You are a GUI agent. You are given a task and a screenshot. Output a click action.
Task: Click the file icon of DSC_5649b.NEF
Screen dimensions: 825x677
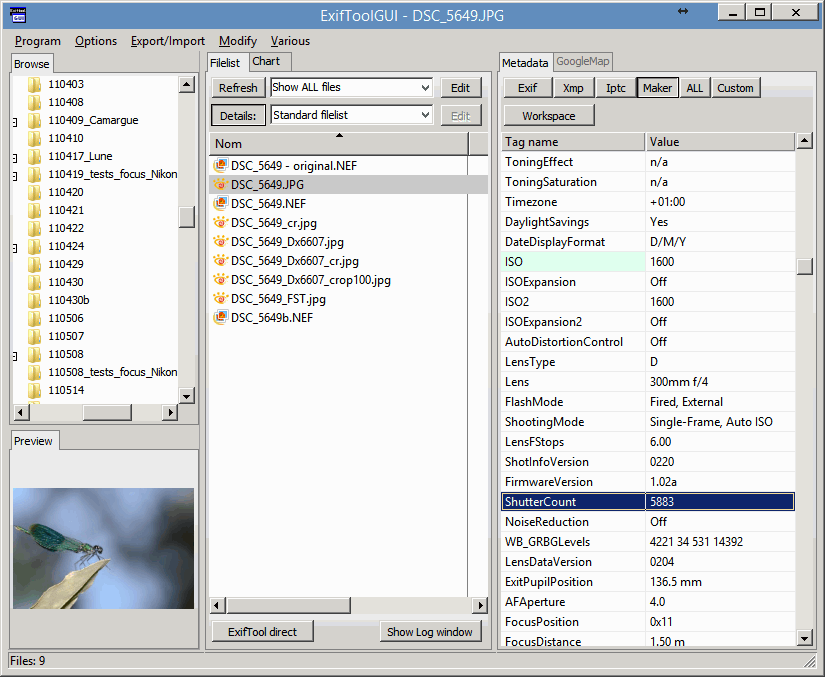[221, 317]
